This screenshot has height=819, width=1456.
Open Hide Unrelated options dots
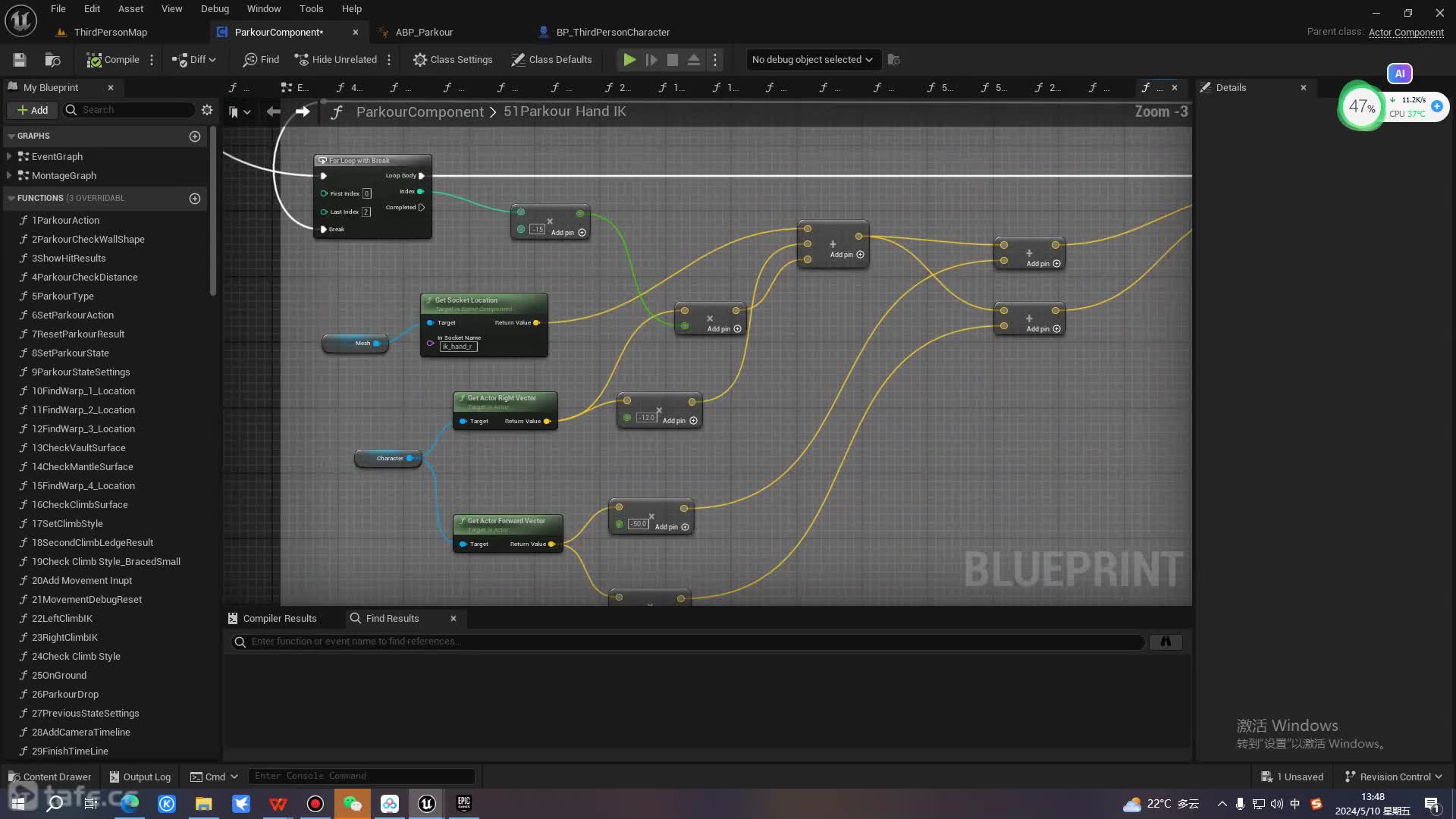coord(389,59)
